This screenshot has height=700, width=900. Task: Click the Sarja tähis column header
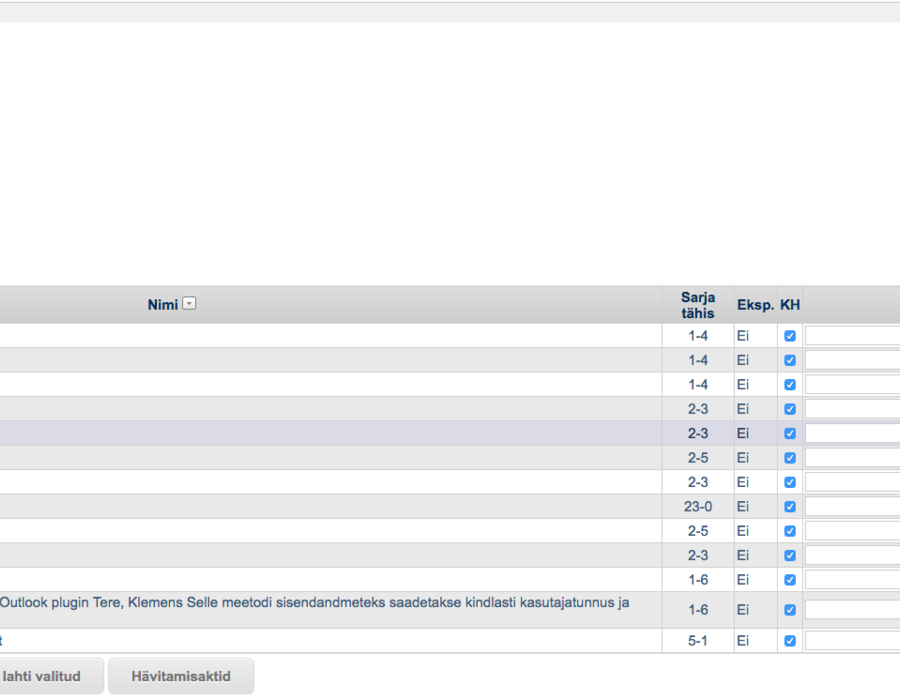[698, 305]
